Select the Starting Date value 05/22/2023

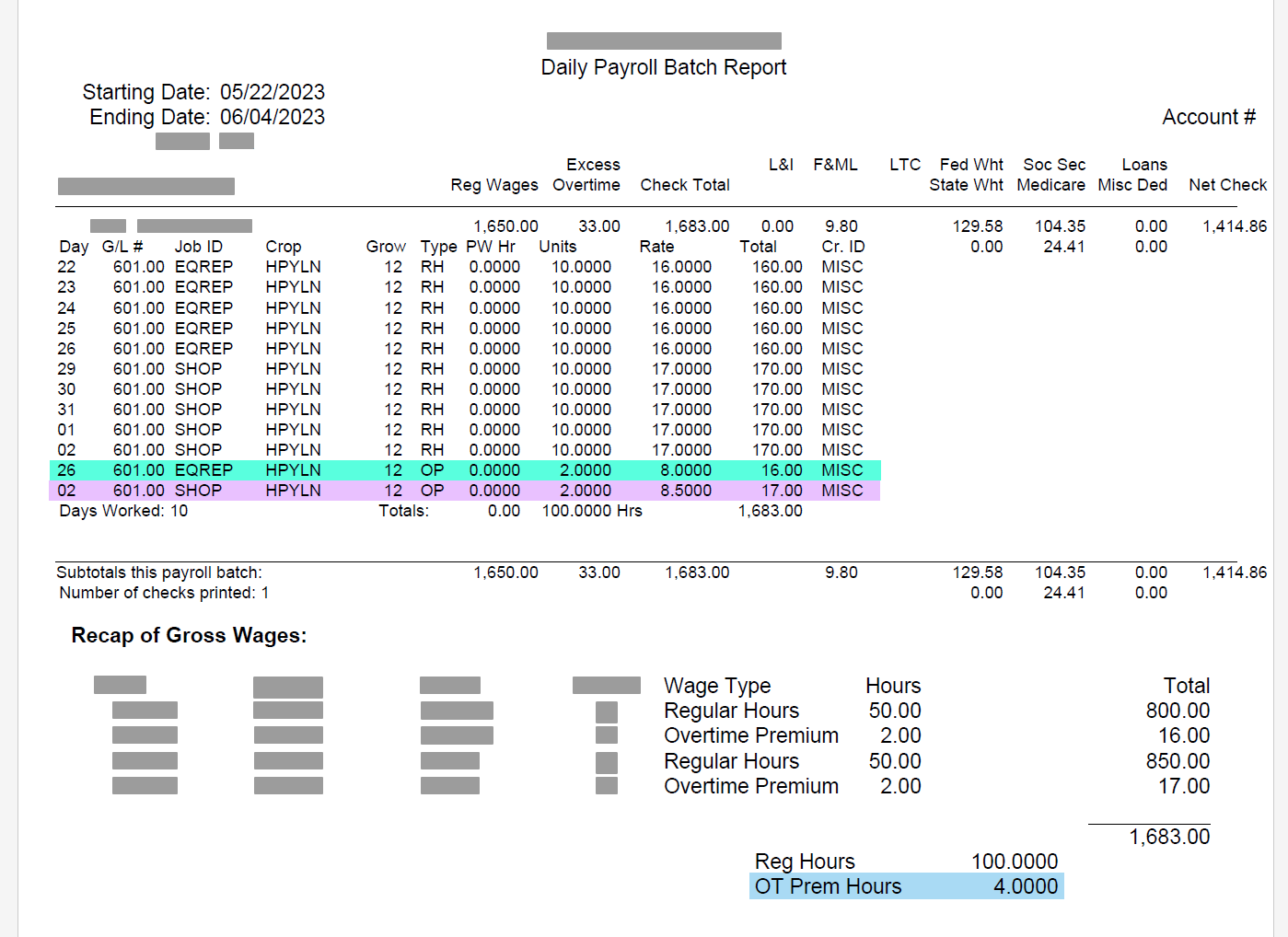pyautogui.click(x=272, y=92)
